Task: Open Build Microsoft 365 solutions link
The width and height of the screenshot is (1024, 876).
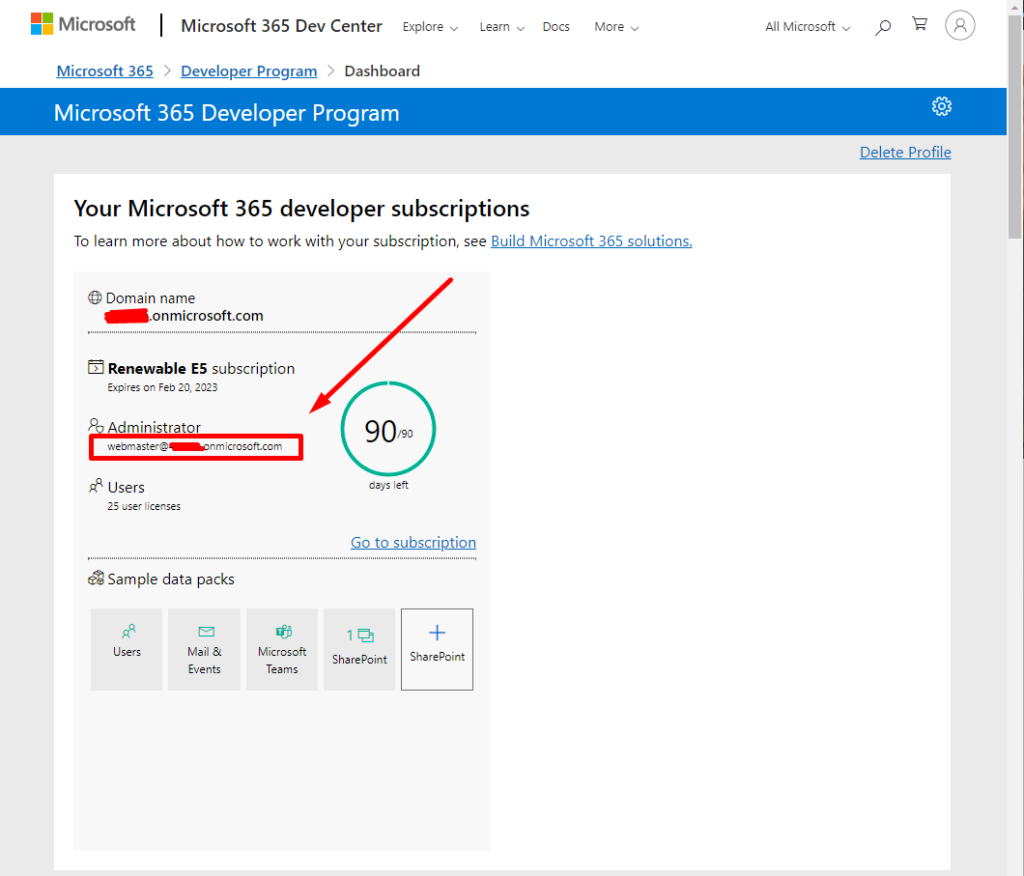Action: point(591,241)
